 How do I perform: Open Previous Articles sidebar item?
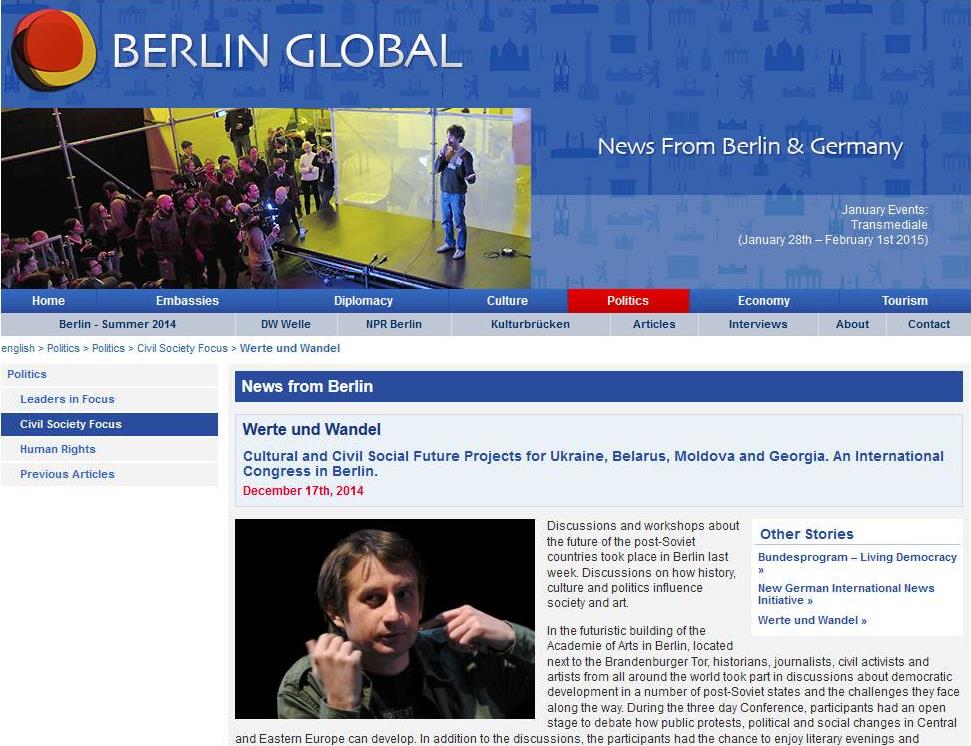click(x=109, y=474)
